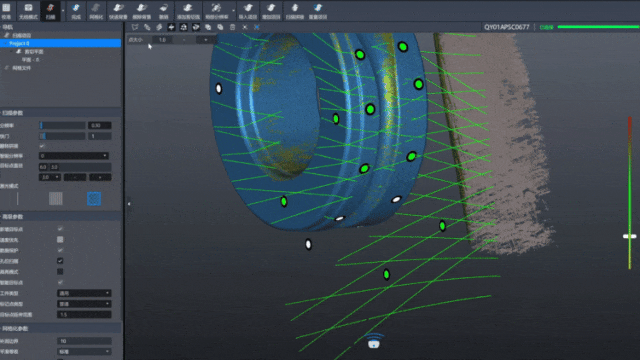
Task: Adjust the 分辨率 resolution slider
Action: [62, 125]
